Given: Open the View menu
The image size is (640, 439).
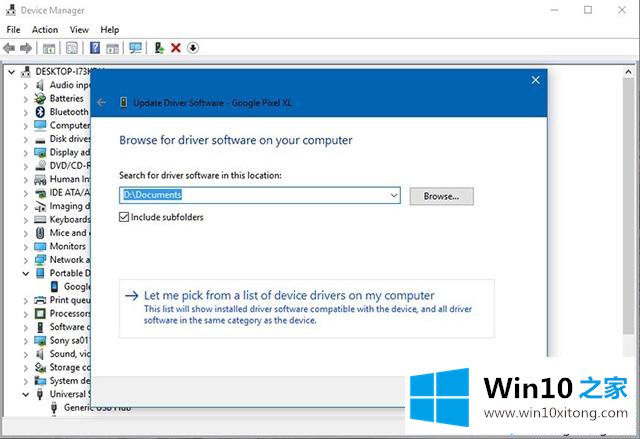Looking at the screenshot, I should tap(79, 30).
